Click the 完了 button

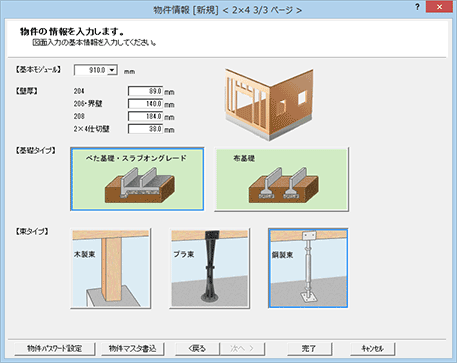click(309, 349)
